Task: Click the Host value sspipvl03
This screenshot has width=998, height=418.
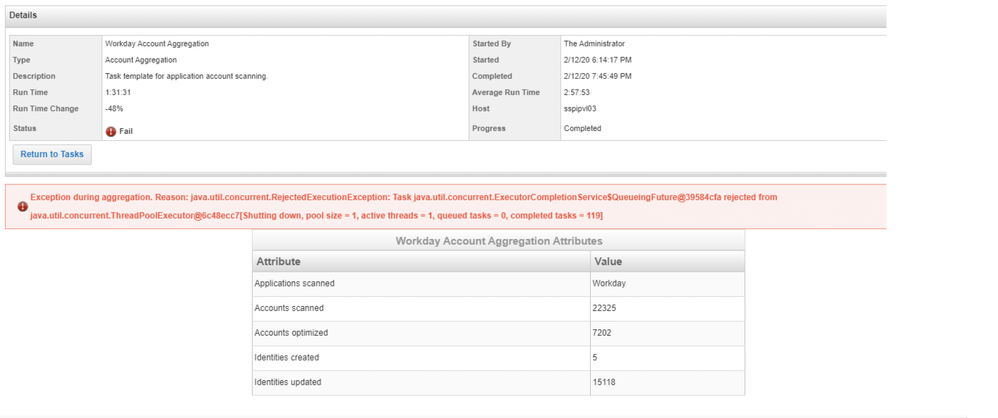Action: [x=580, y=108]
